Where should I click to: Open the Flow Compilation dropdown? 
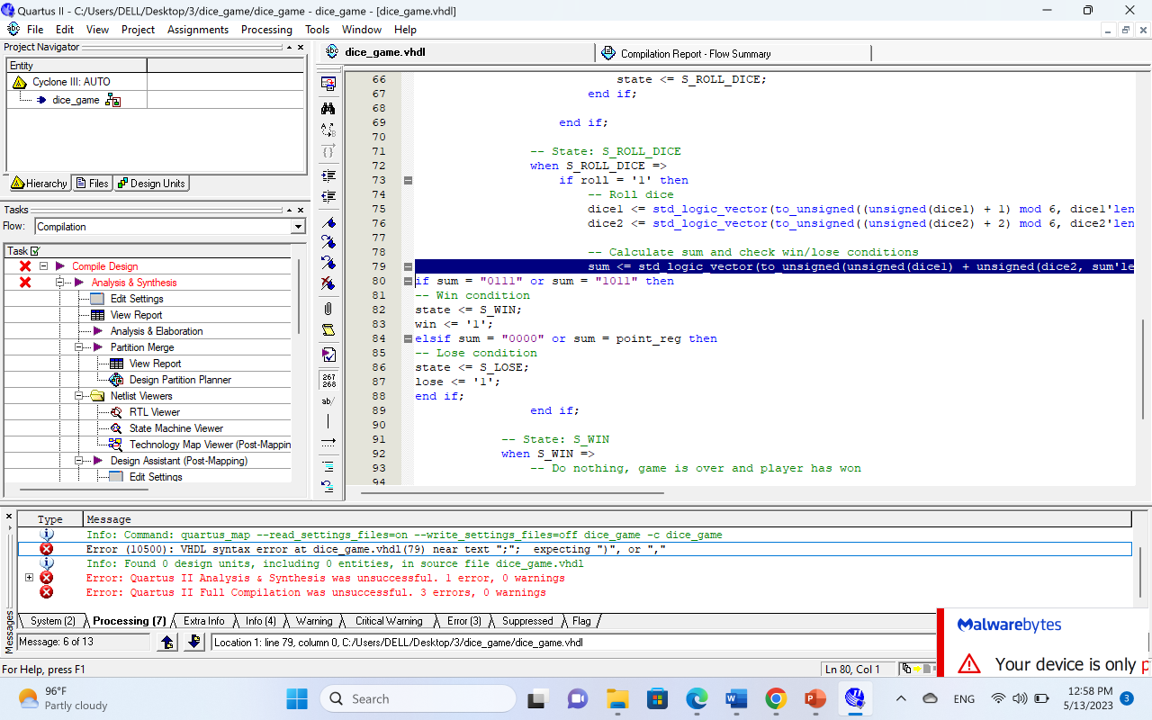[x=297, y=227]
